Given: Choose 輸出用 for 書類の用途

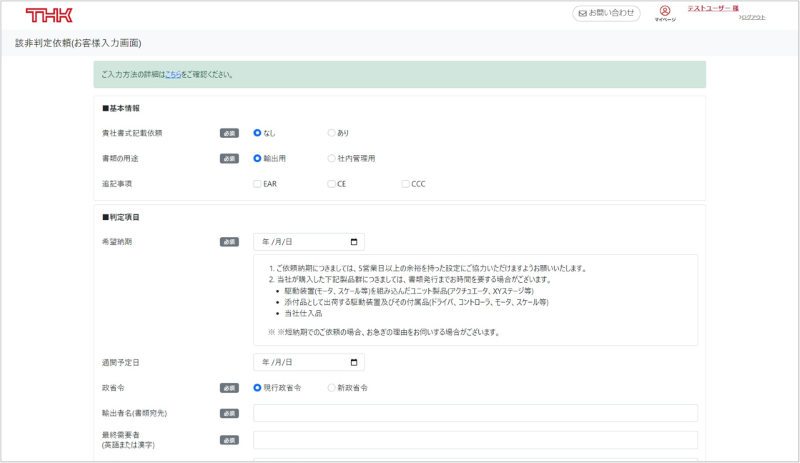Looking at the screenshot, I should tap(257, 158).
